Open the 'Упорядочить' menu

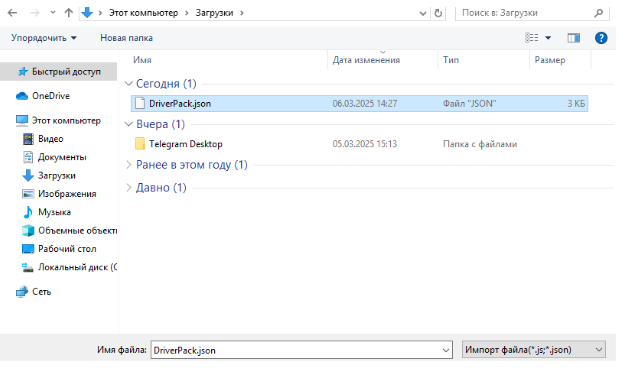click(44, 38)
